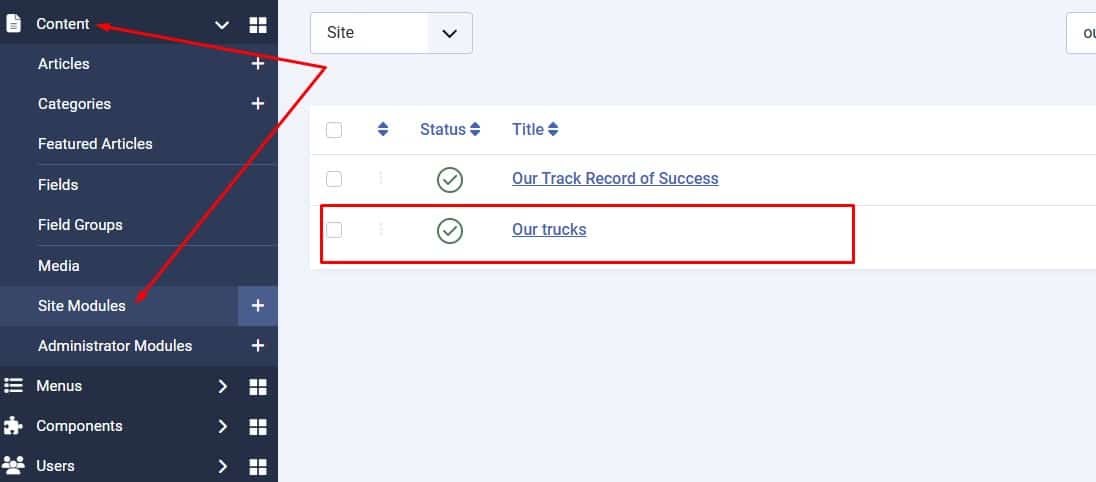1096x482 pixels.
Task: Click plus icon next to Site Modules
Action: [257, 306]
